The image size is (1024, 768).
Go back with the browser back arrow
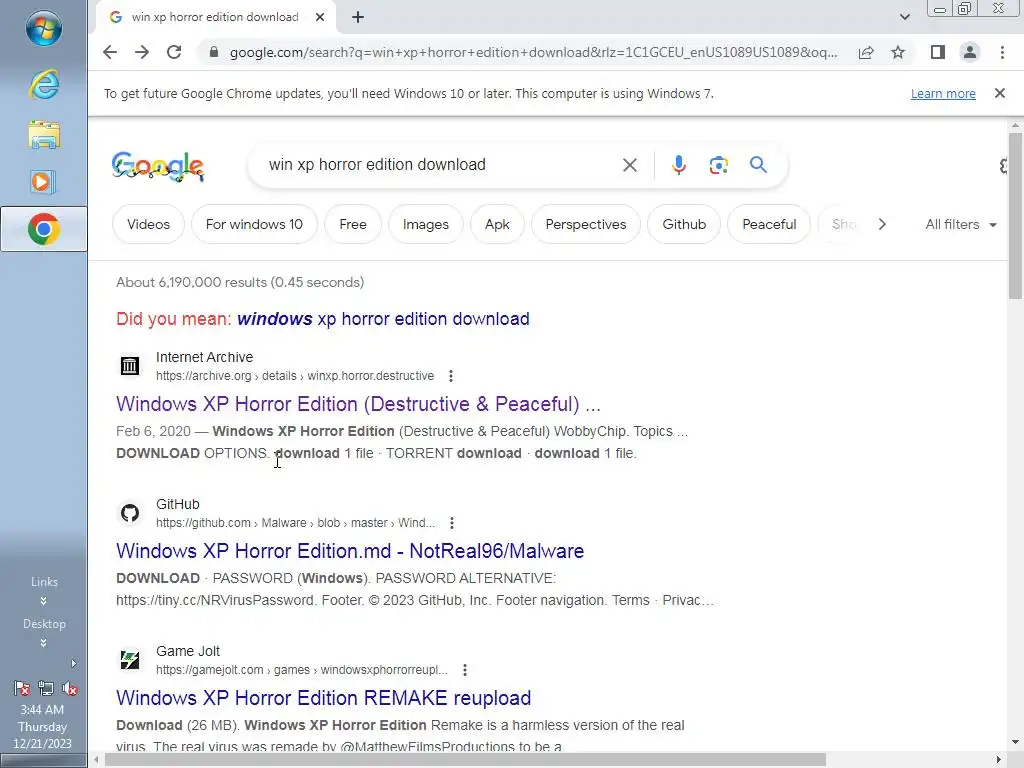click(x=110, y=52)
